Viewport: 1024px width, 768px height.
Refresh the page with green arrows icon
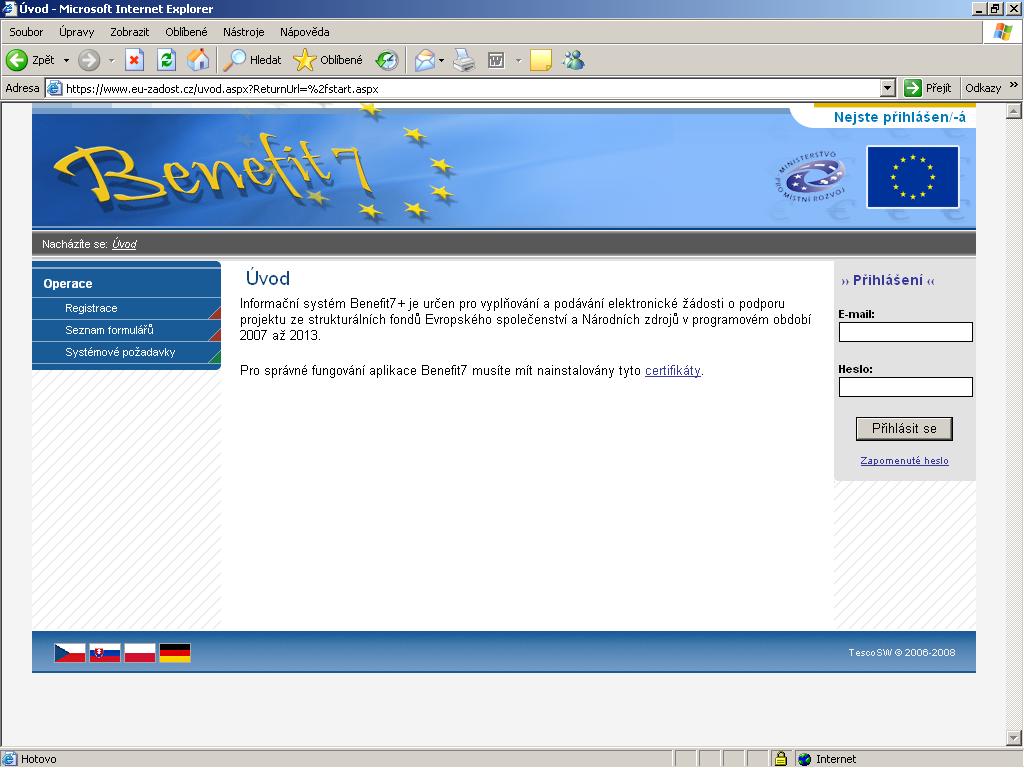point(167,60)
